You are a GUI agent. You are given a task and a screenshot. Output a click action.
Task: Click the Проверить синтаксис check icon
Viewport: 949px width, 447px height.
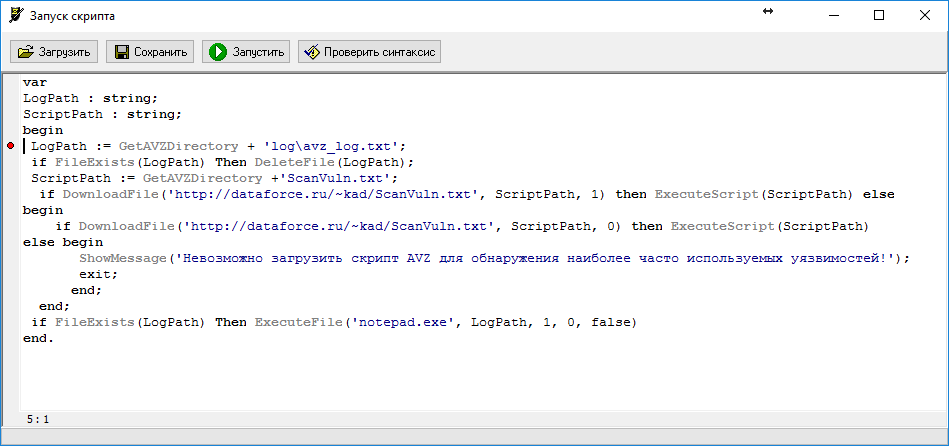pyautogui.click(x=311, y=52)
